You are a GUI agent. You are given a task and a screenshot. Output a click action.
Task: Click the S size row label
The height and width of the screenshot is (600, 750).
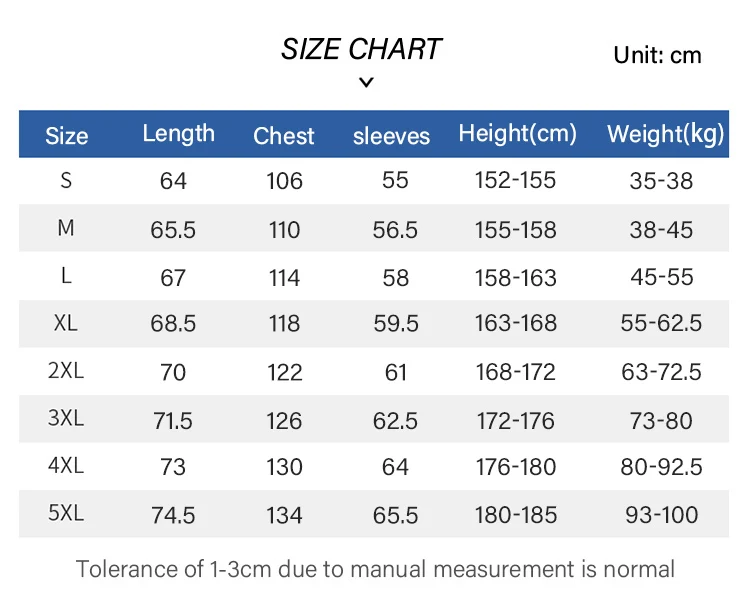tap(66, 181)
